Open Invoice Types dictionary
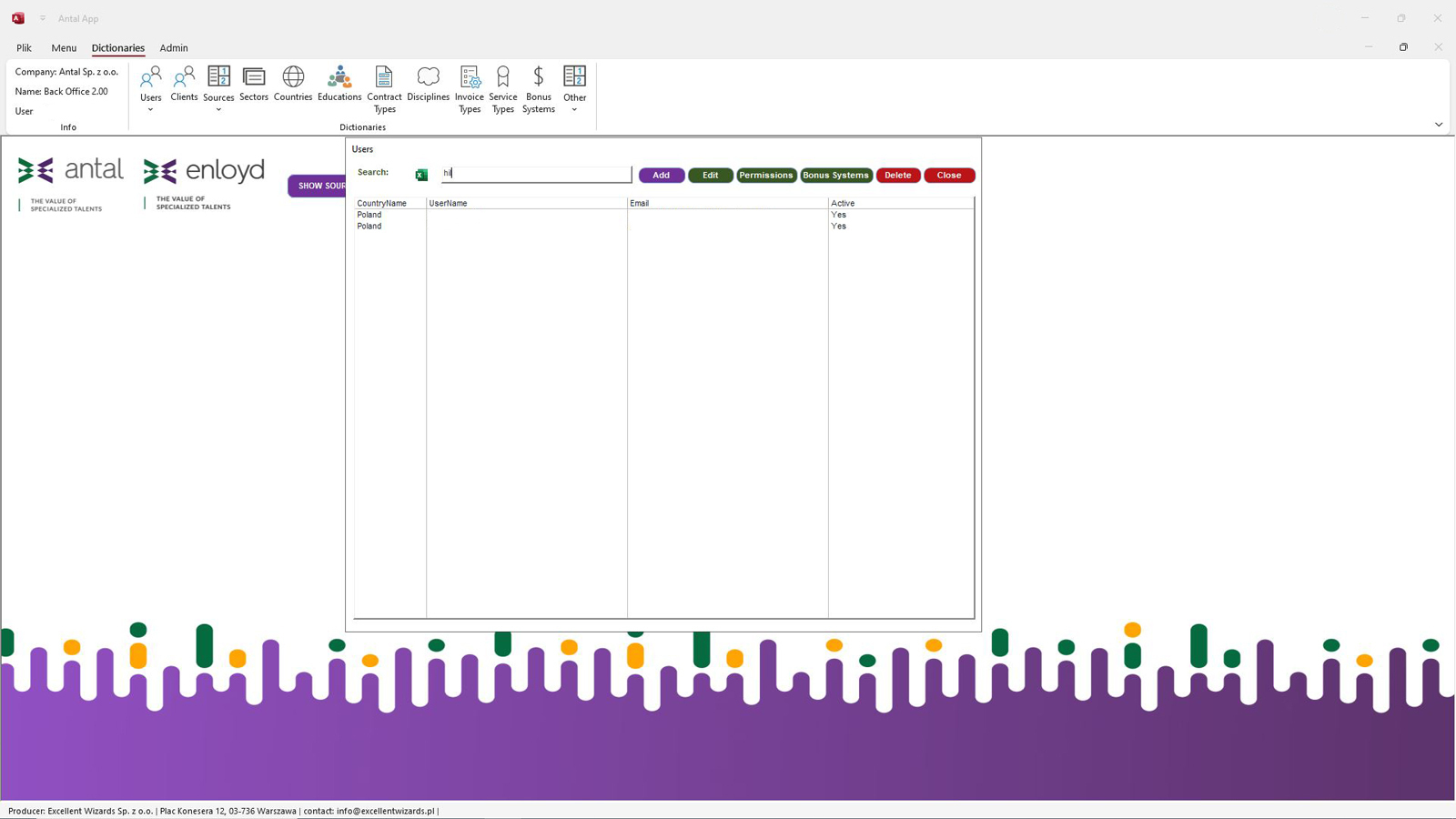The height and width of the screenshot is (819, 1456). (470, 88)
